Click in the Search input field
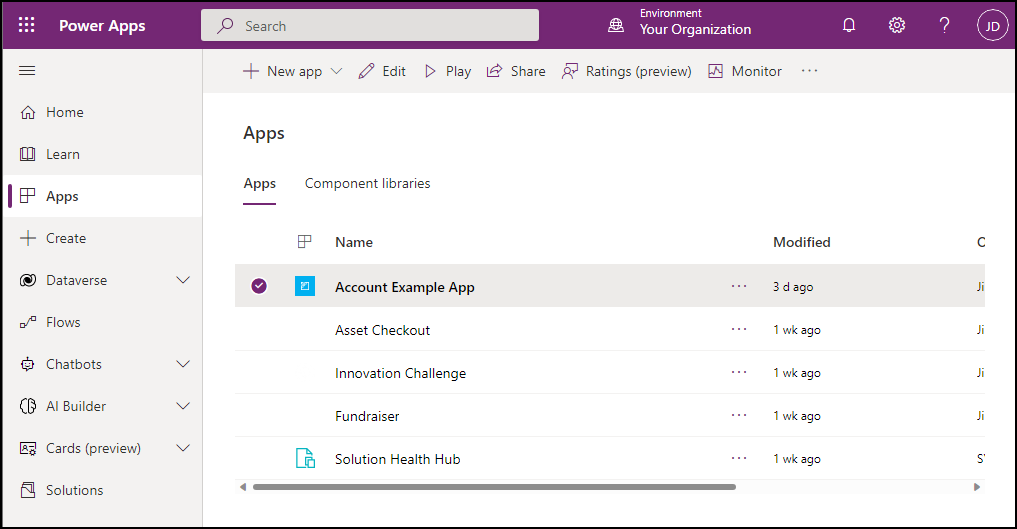 click(x=370, y=26)
